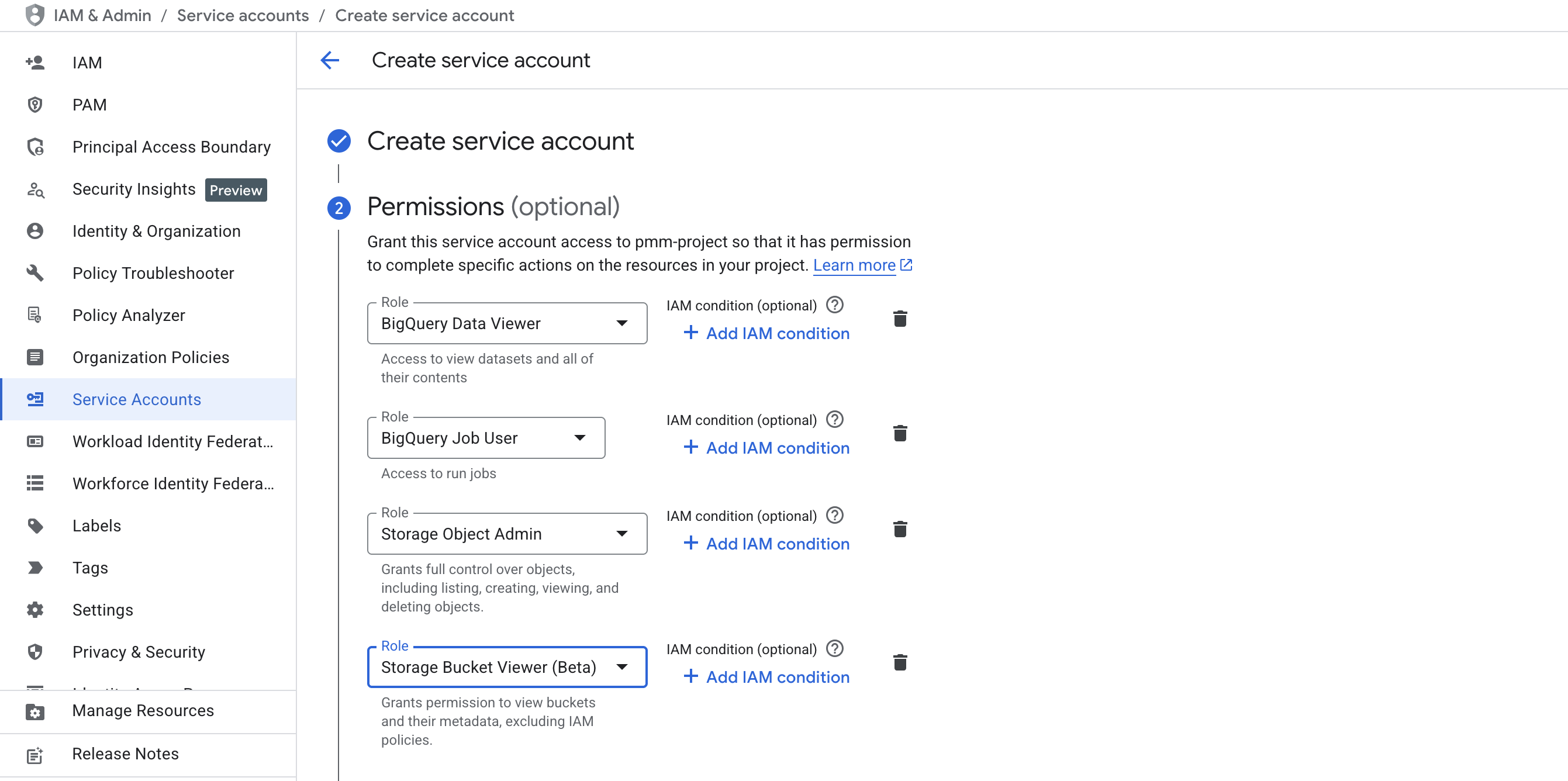This screenshot has width=1568, height=781.
Task: Open the BigQuery Data Viewer role dropdown
Action: pyautogui.click(x=622, y=323)
